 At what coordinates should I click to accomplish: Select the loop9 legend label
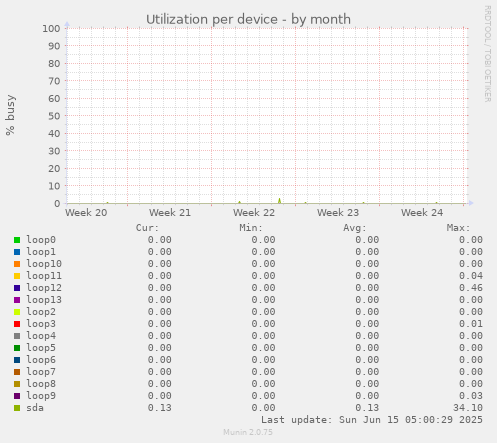coord(41,396)
